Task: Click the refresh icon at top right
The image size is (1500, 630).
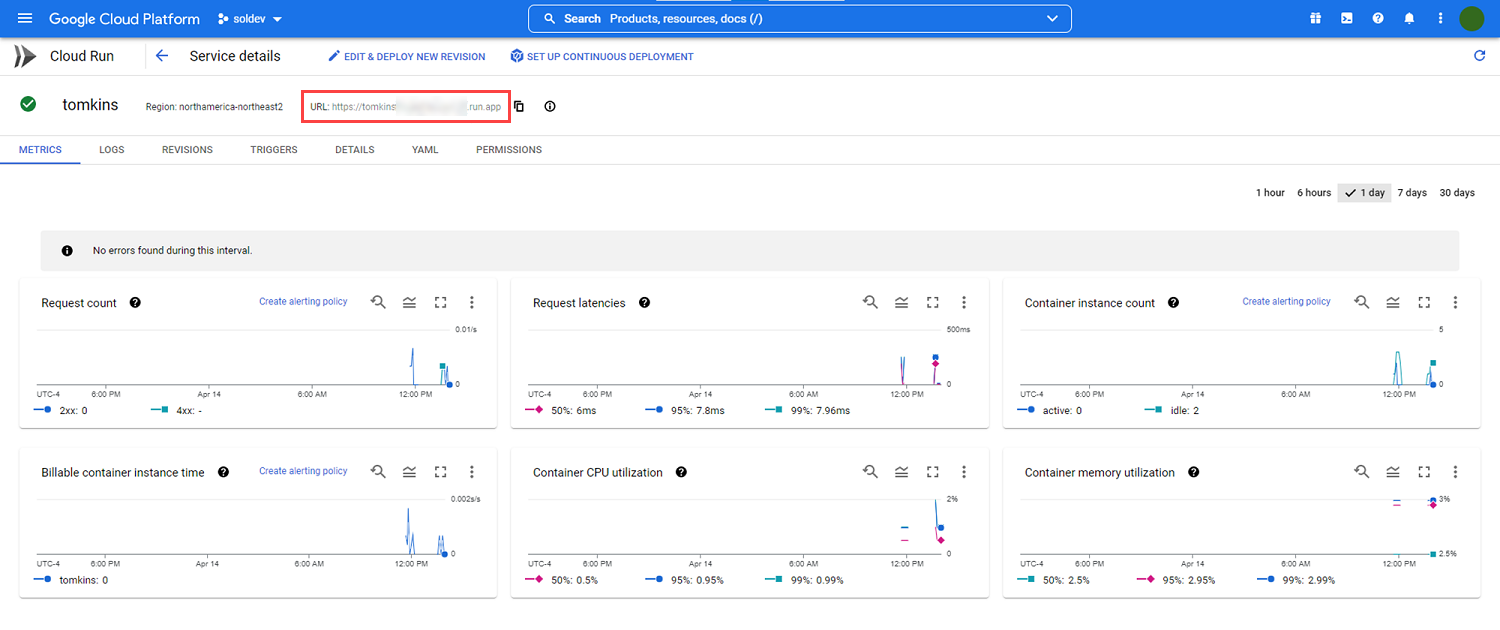Action: point(1479,56)
